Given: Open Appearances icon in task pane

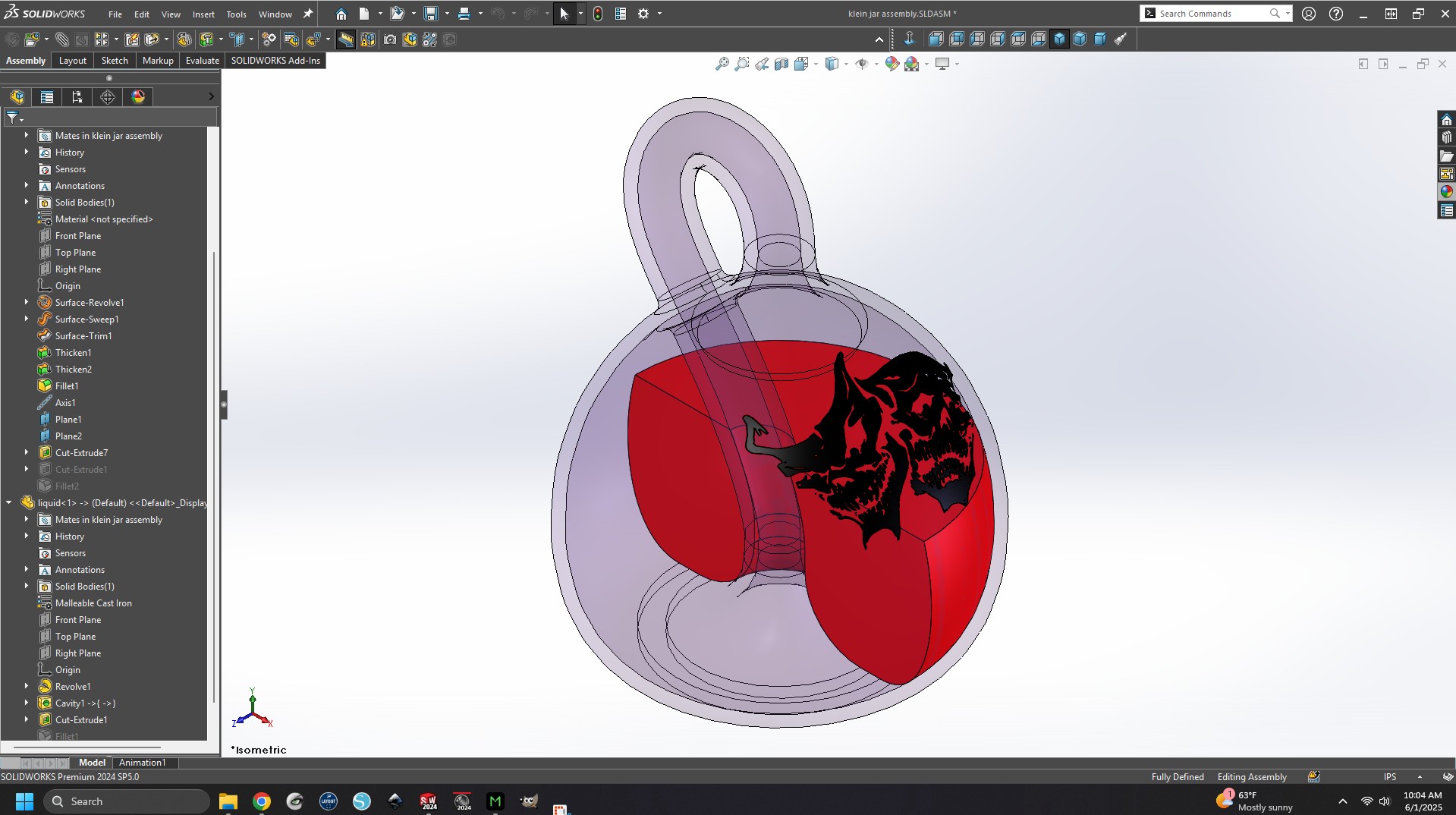Looking at the screenshot, I should click(1446, 192).
